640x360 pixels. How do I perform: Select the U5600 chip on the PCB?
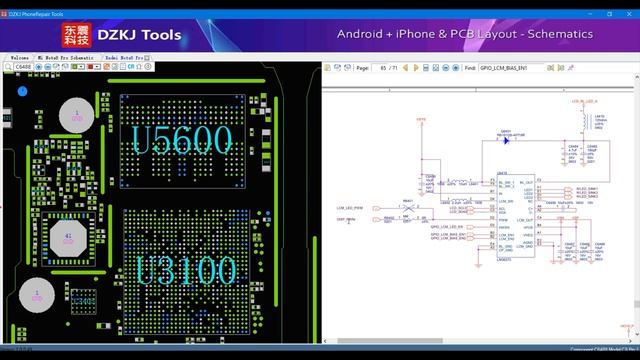point(182,141)
